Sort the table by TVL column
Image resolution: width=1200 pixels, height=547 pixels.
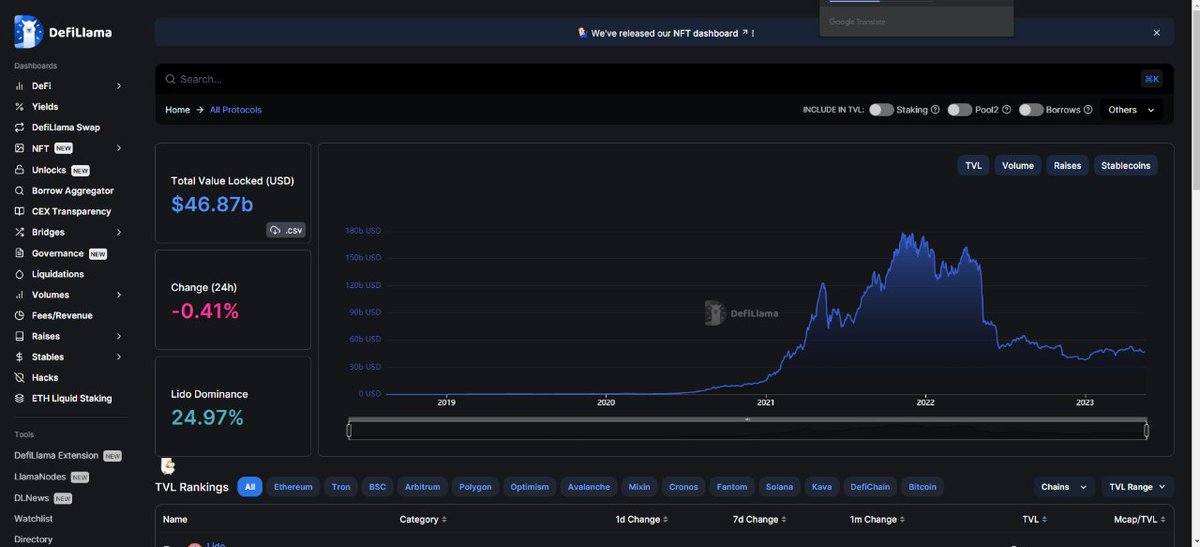(1033, 520)
